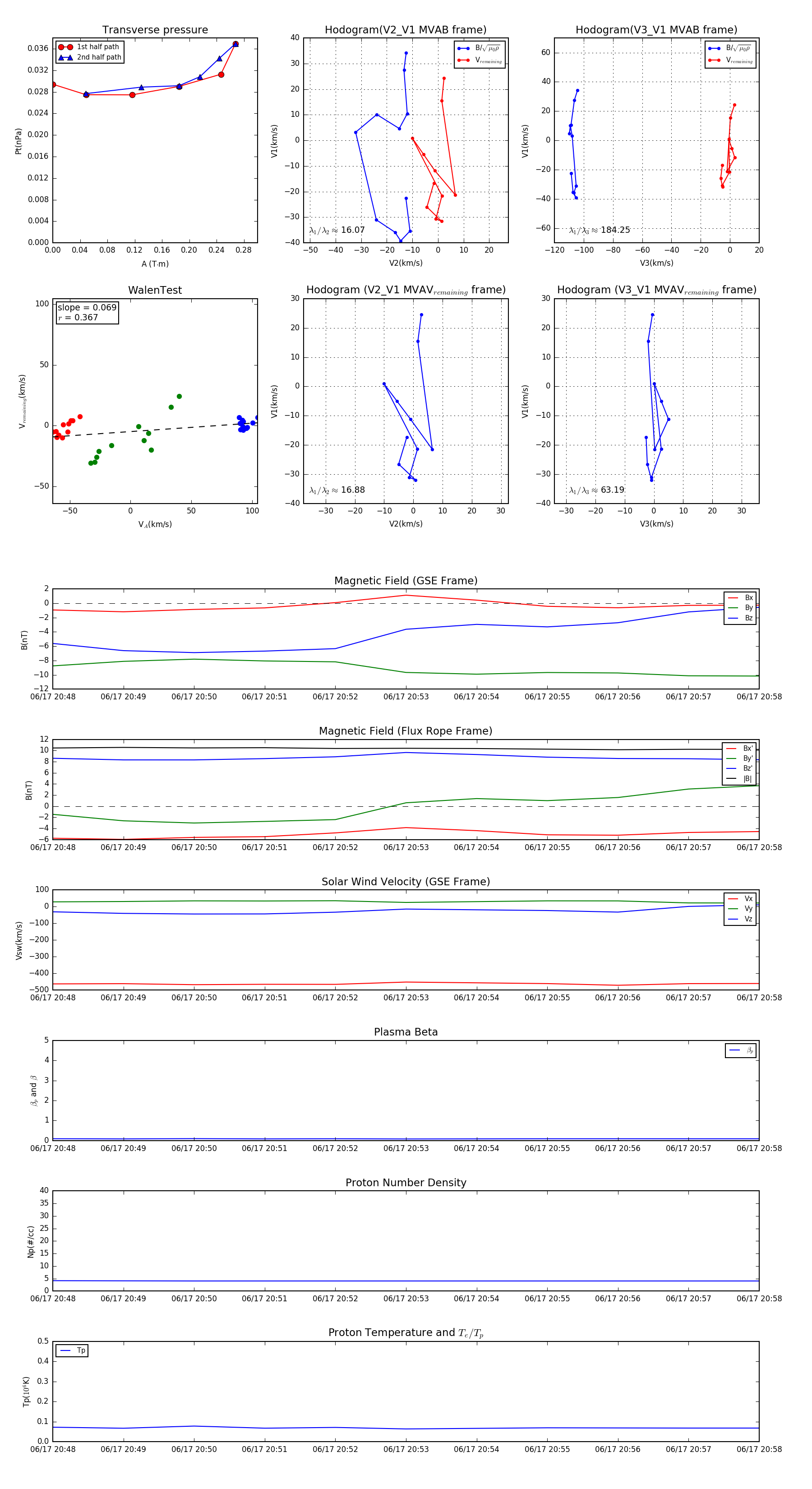Click the "Plasma Beta" plot title

[406, 1032]
